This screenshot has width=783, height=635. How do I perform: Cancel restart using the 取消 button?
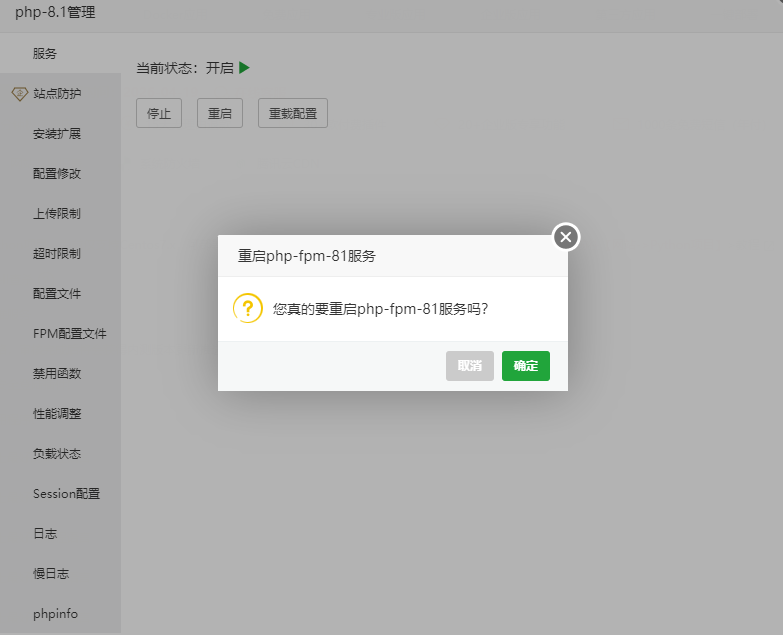[x=469, y=366]
